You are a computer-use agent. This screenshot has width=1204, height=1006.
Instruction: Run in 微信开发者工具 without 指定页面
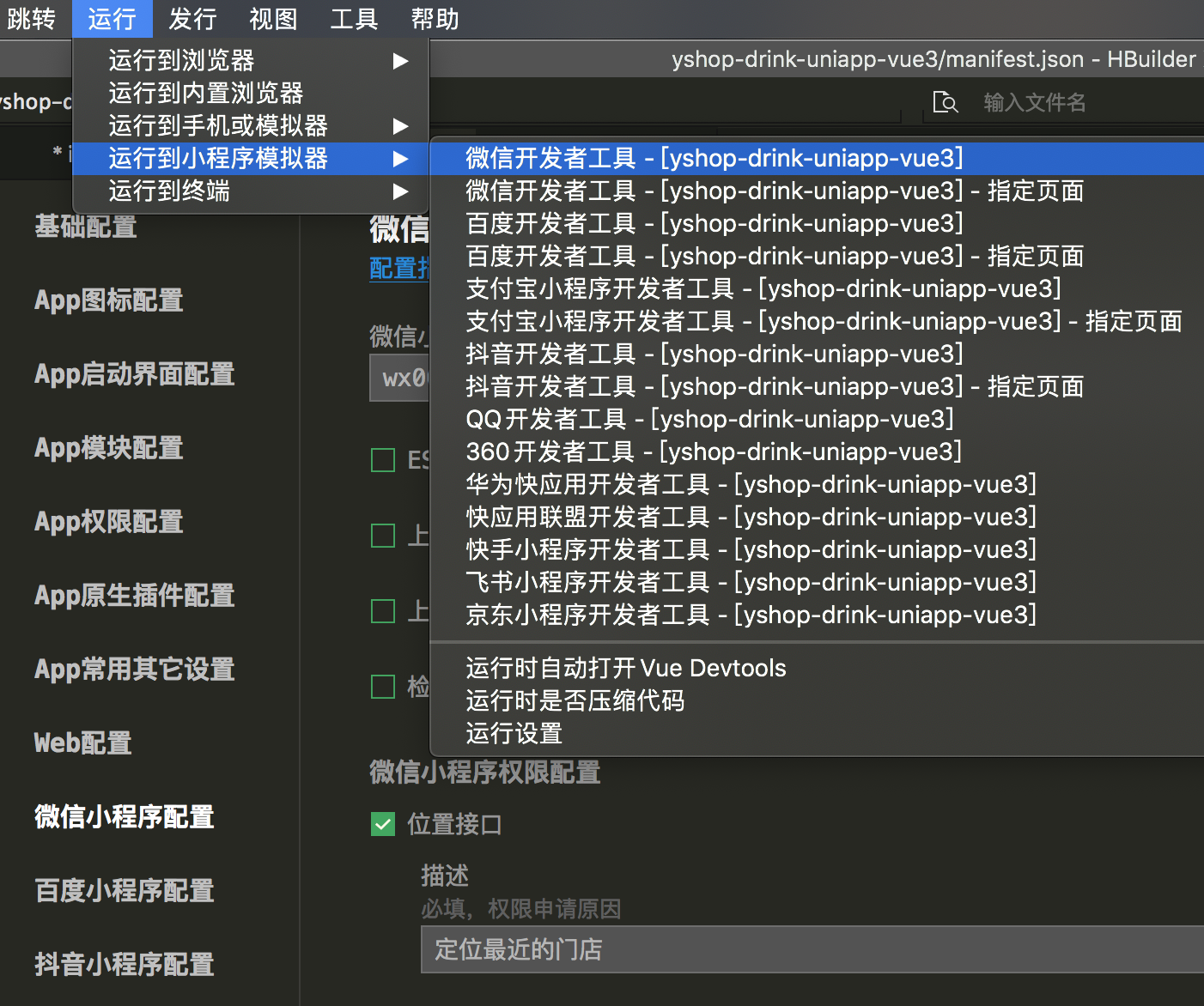pyautogui.click(x=817, y=159)
